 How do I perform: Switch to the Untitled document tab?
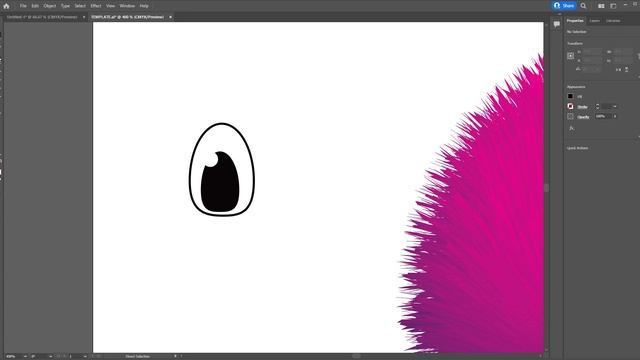pos(42,17)
